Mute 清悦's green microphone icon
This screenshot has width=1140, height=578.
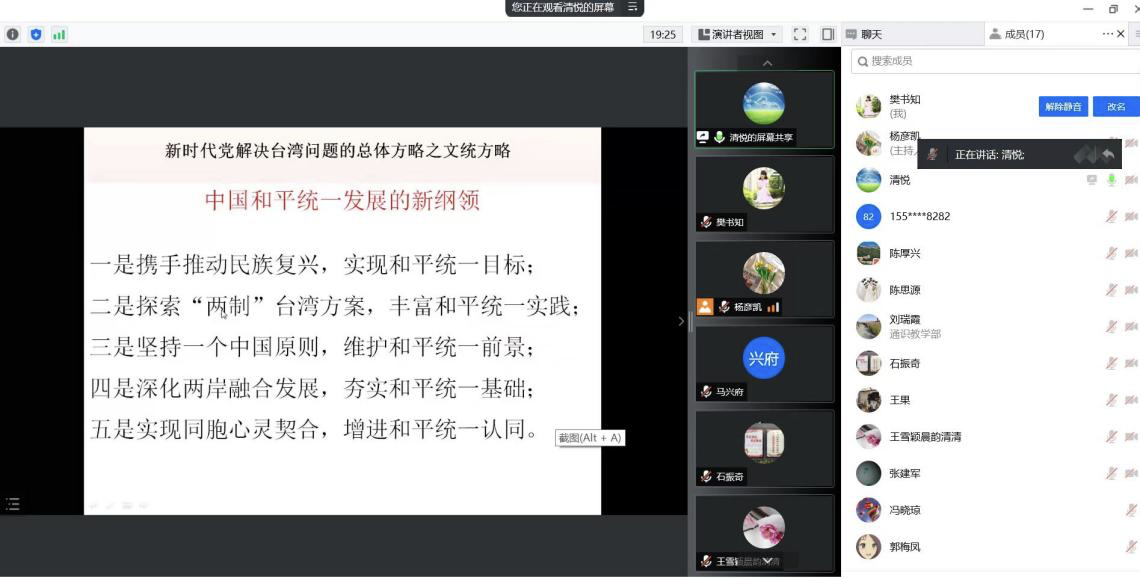[x=1111, y=179]
